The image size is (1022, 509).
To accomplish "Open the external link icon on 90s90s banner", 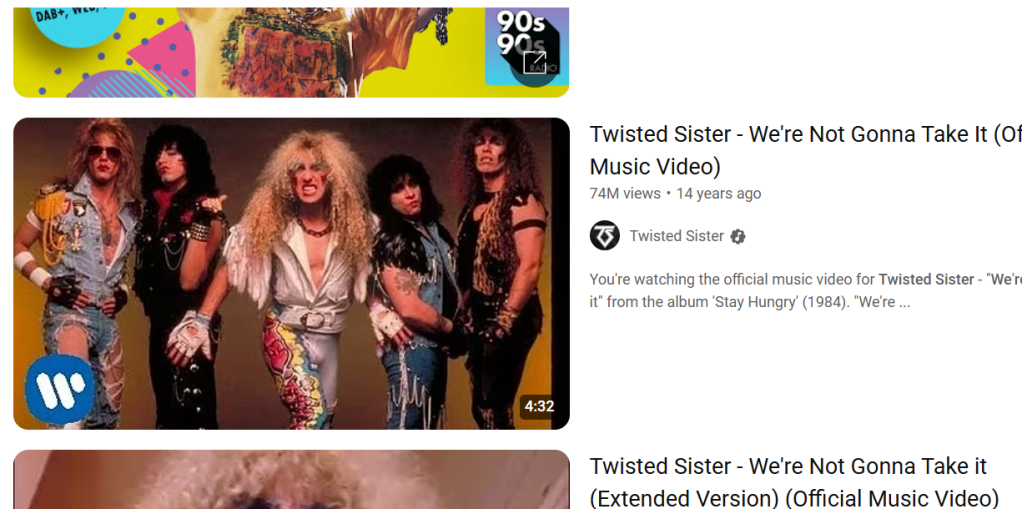I will coord(534,63).
